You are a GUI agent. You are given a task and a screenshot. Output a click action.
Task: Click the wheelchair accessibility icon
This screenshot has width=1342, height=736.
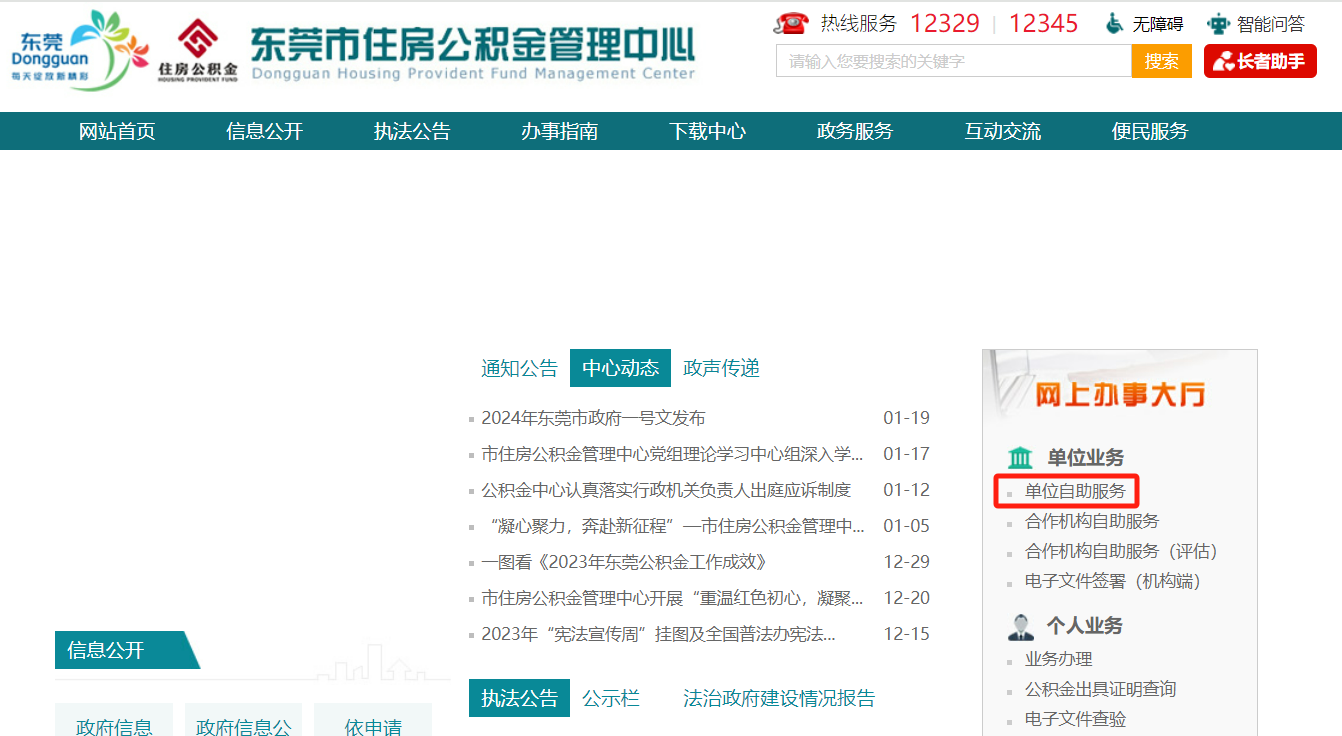pos(1114,23)
